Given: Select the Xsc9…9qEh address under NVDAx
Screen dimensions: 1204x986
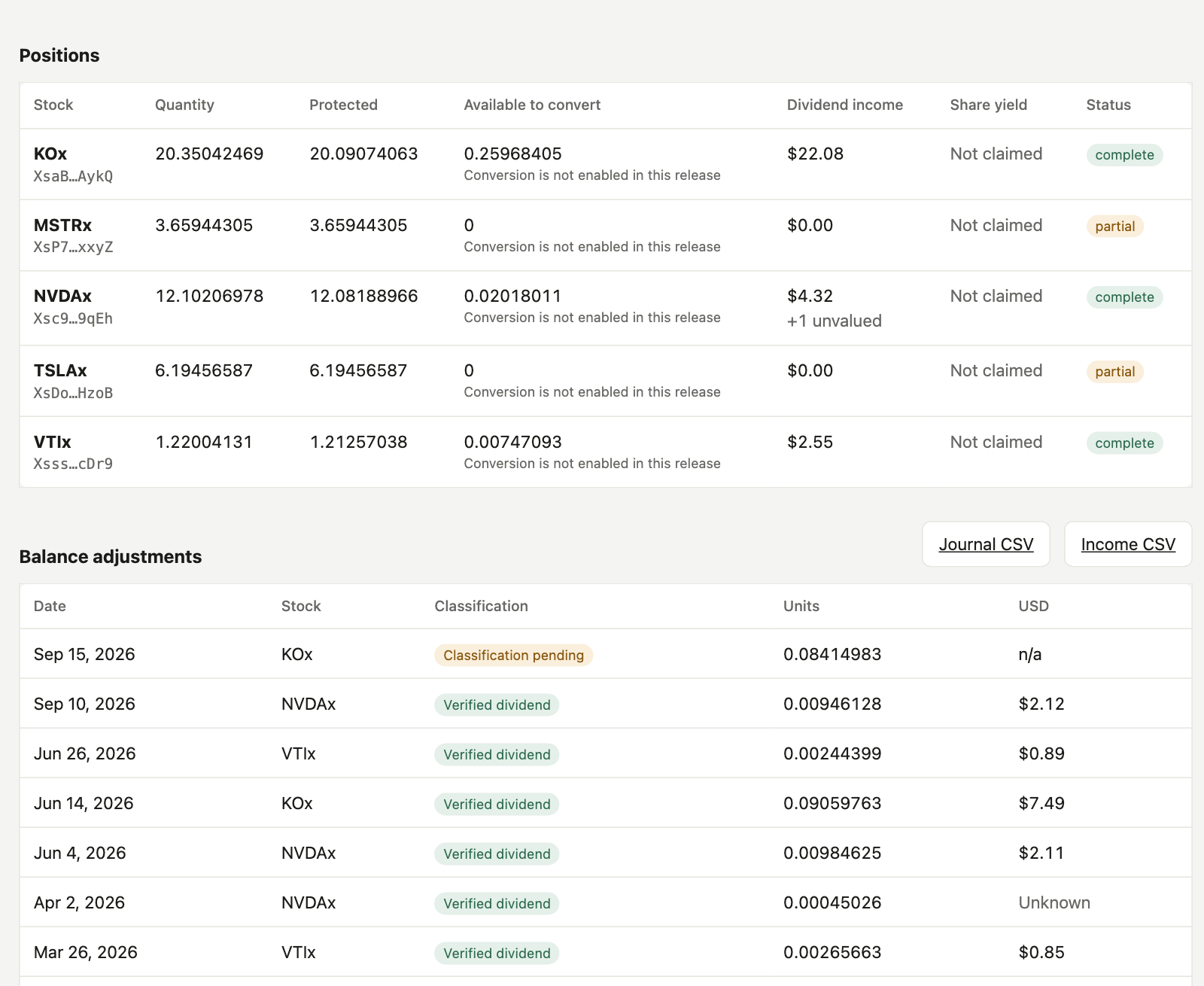Looking at the screenshot, I should click(73, 318).
